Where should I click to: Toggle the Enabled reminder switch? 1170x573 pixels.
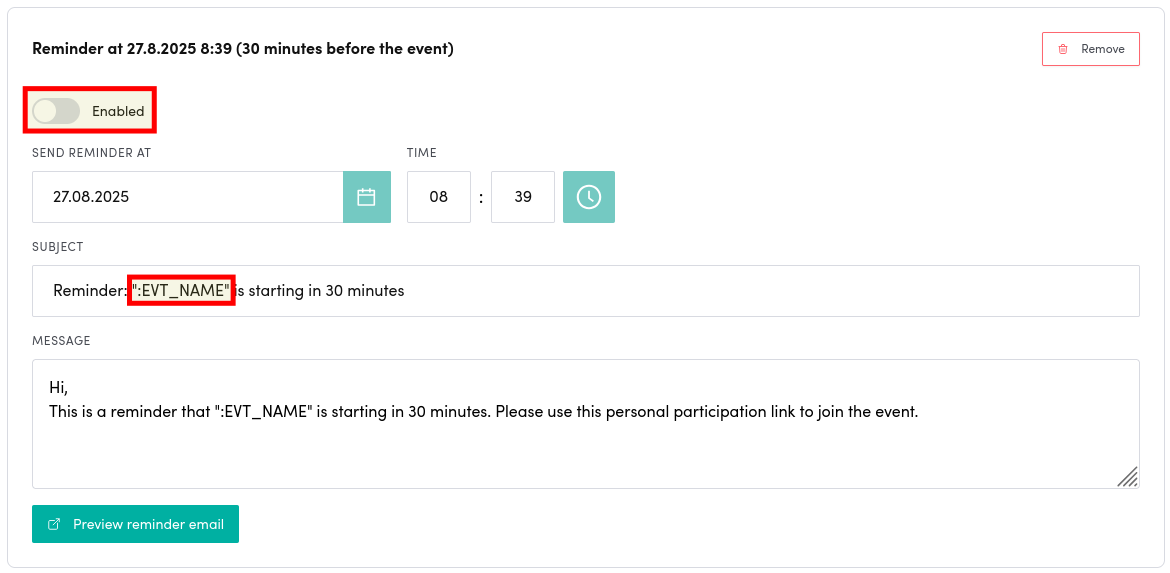point(56,111)
